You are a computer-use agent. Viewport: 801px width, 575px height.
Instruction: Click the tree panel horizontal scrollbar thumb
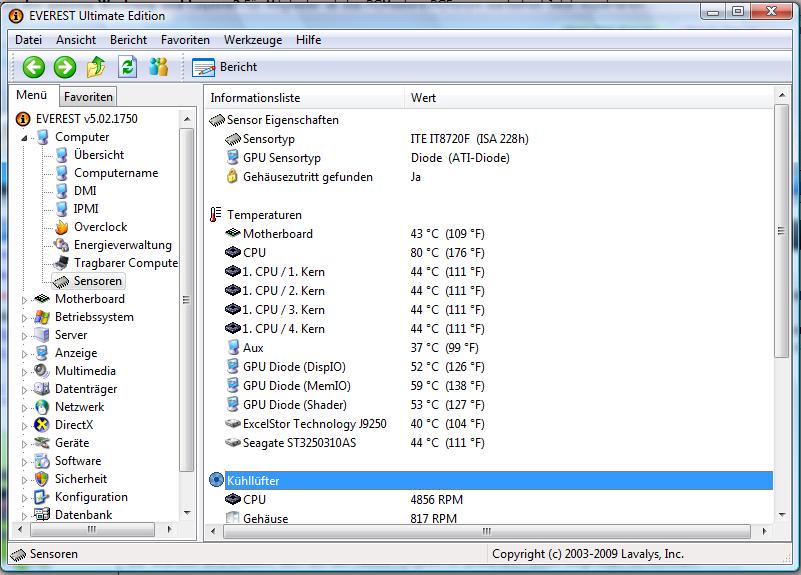tap(92, 530)
